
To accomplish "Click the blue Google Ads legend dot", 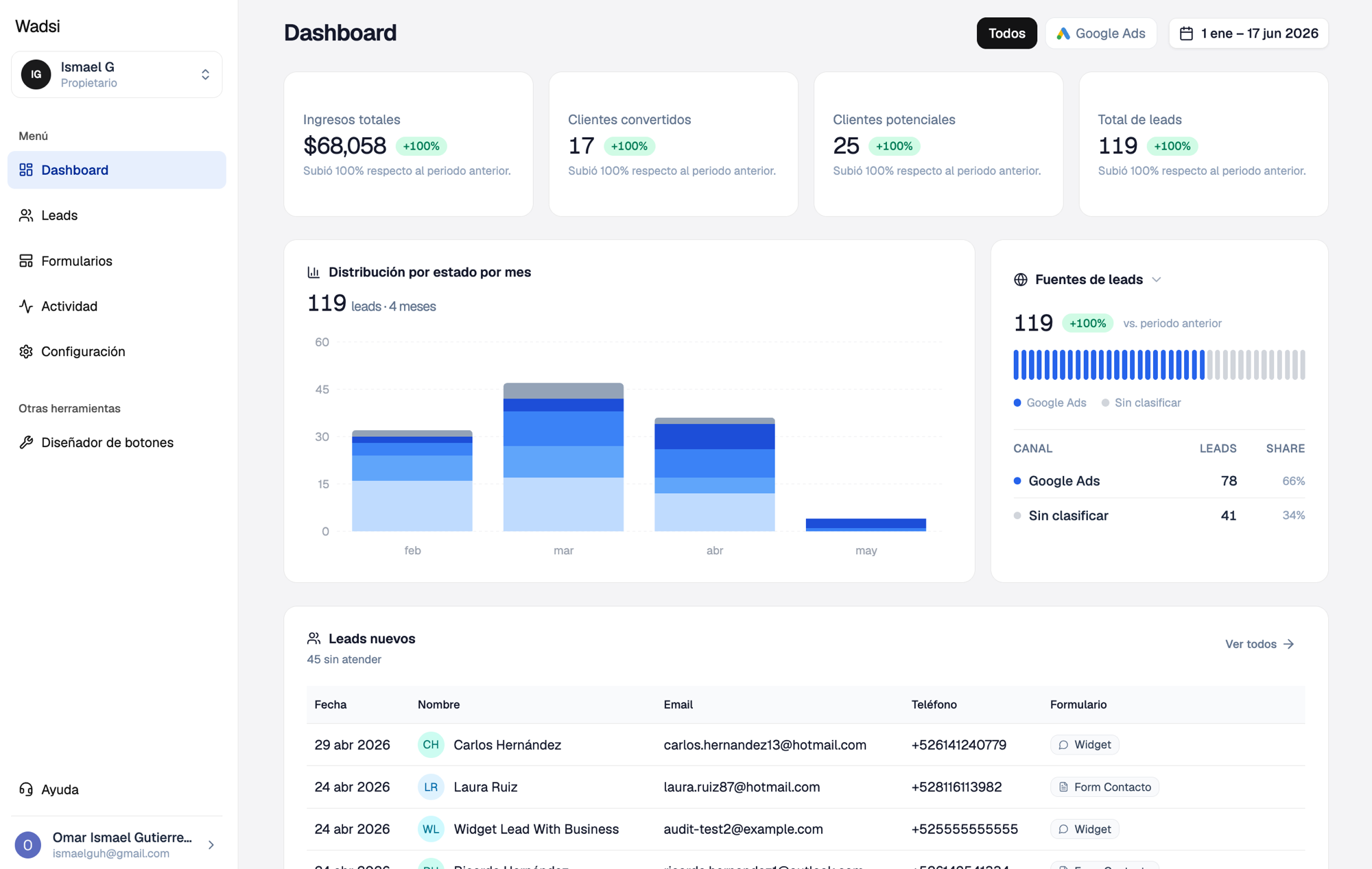I will [x=1017, y=403].
